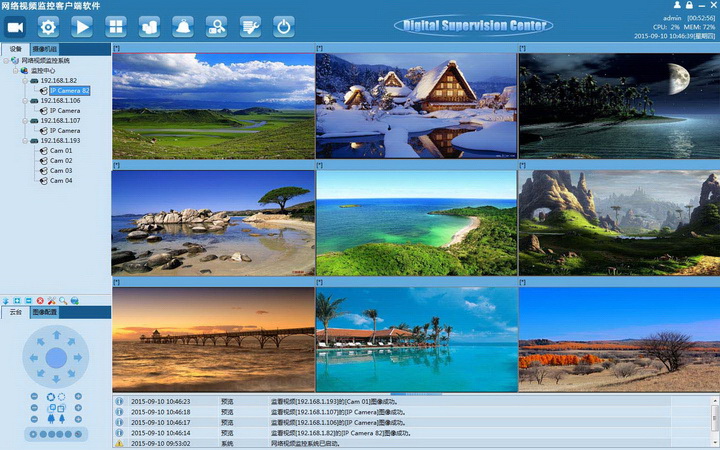Open settings with the gear icon

coord(48,27)
